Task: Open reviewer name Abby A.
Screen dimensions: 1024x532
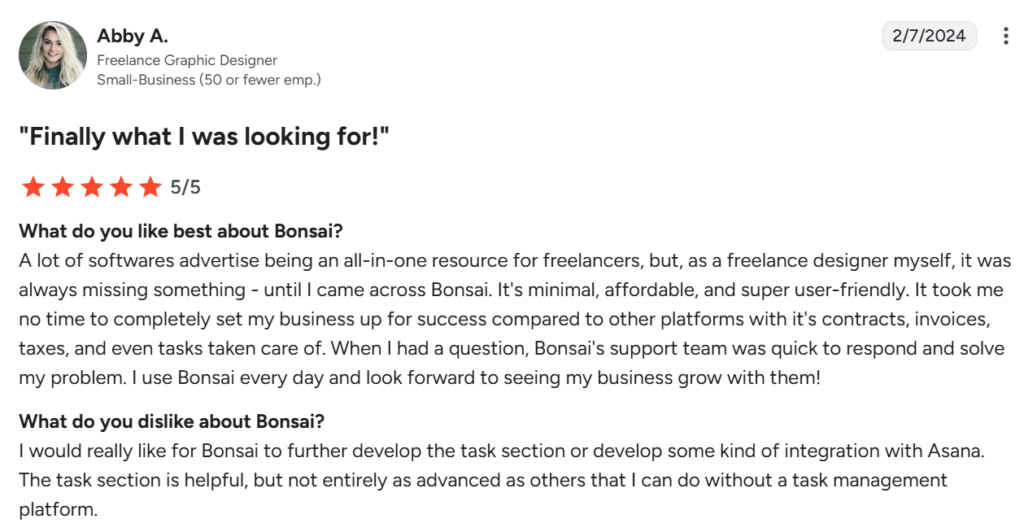Action: pos(134,36)
